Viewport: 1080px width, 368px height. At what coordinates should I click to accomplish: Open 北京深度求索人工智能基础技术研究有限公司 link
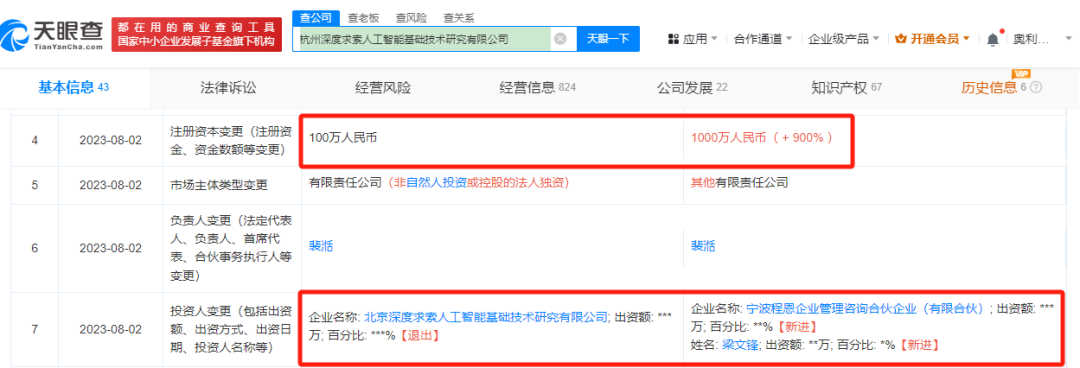pyautogui.click(x=486, y=317)
